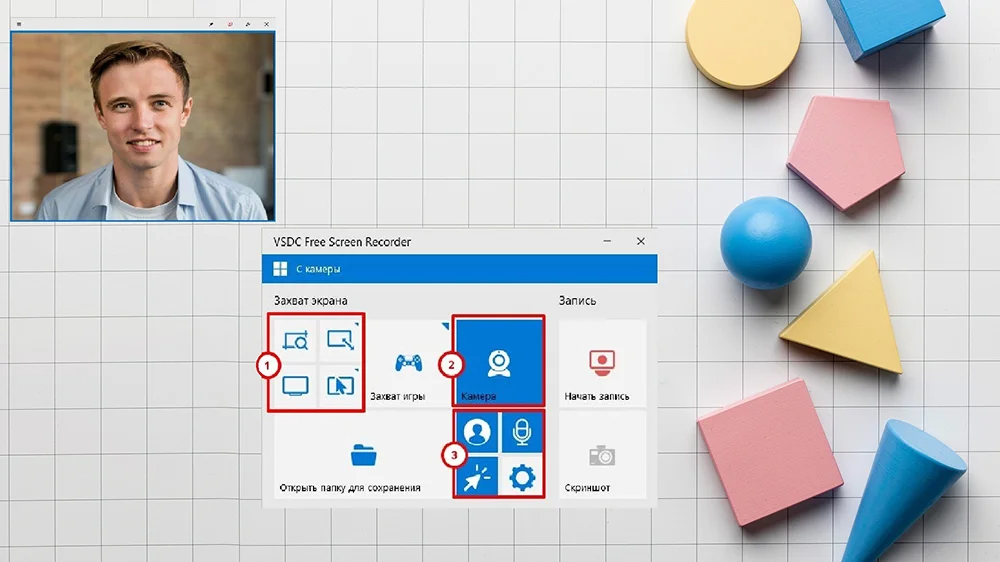Take a capture with the Скриншот button
Image resolution: width=1000 pixels, height=562 pixels.
click(x=602, y=454)
